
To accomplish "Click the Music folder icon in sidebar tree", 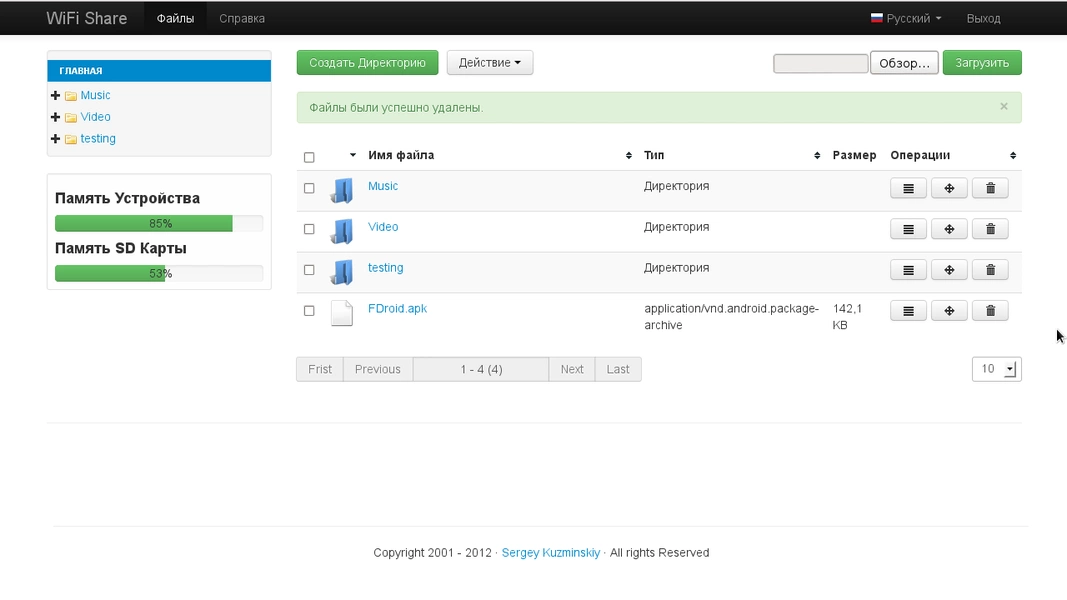I will click(x=71, y=96).
